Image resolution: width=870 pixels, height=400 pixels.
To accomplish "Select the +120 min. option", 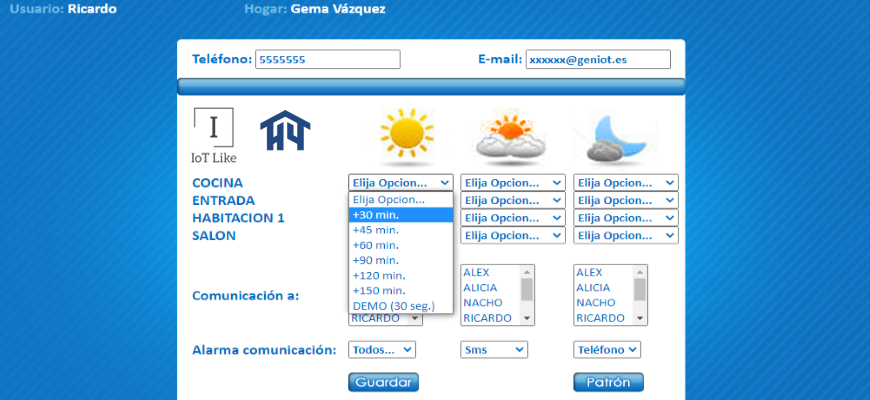I will point(401,275).
